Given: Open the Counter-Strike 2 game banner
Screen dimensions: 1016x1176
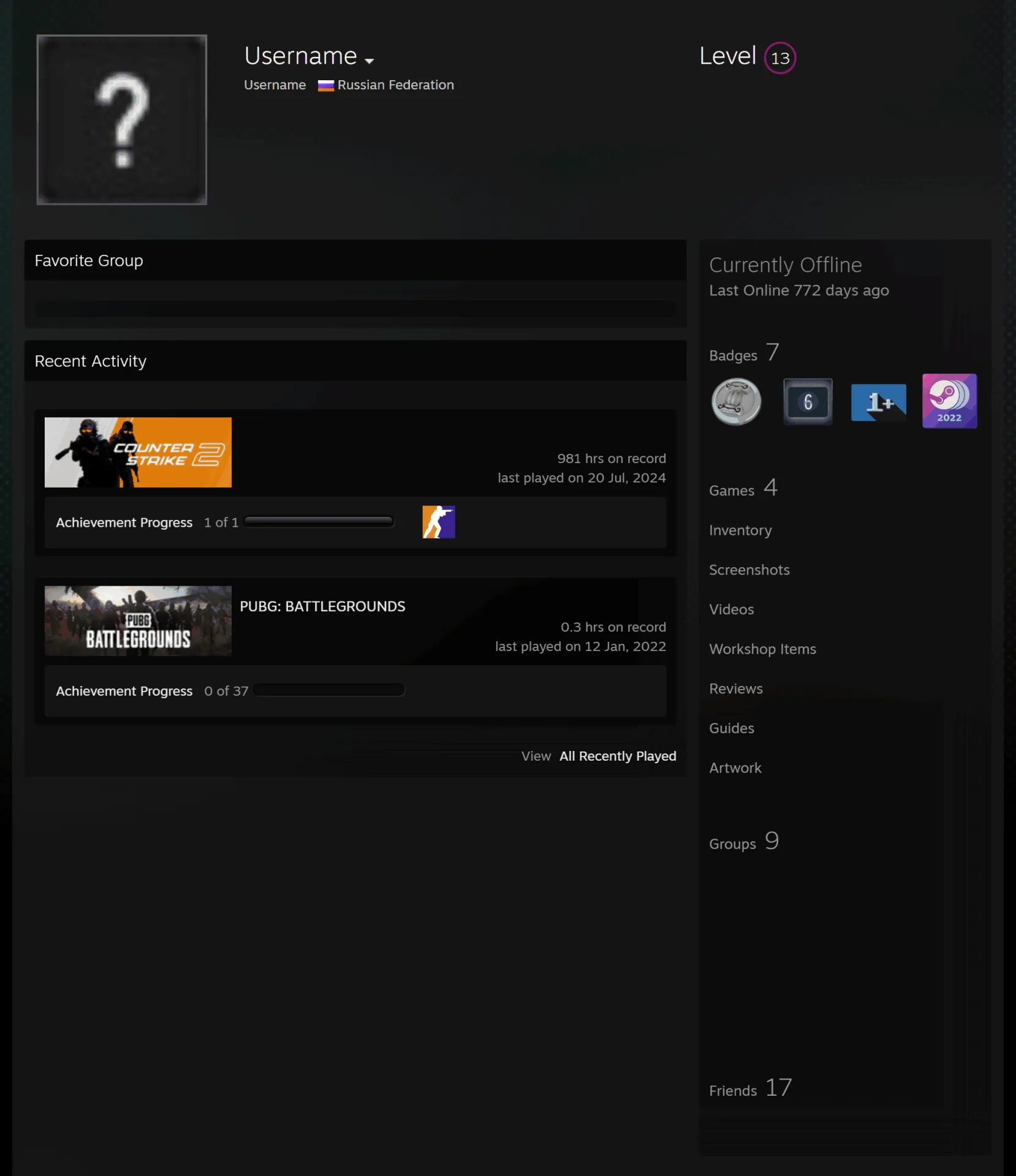Looking at the screenshot, I should (138, 453).
